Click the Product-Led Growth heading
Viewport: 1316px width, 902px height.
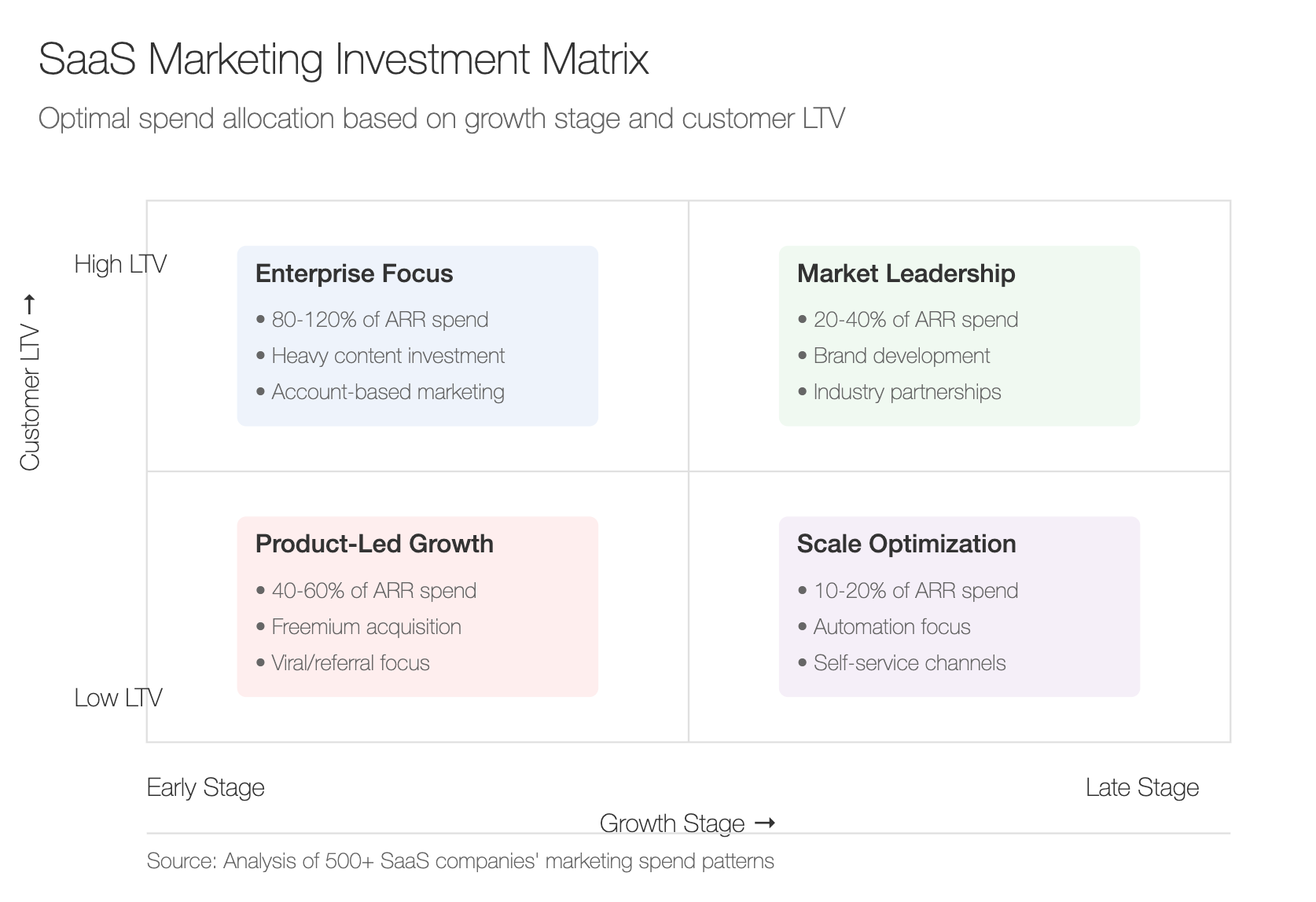(374, 544)
